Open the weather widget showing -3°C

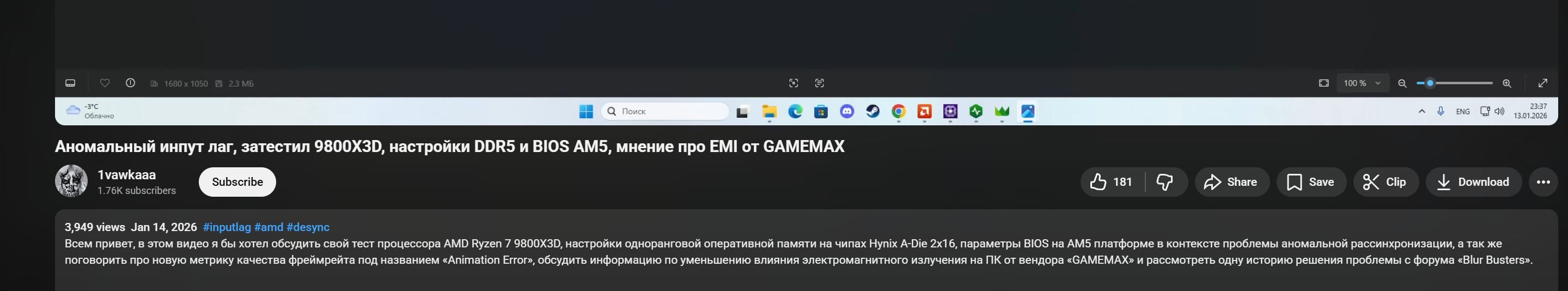[90, 111]
